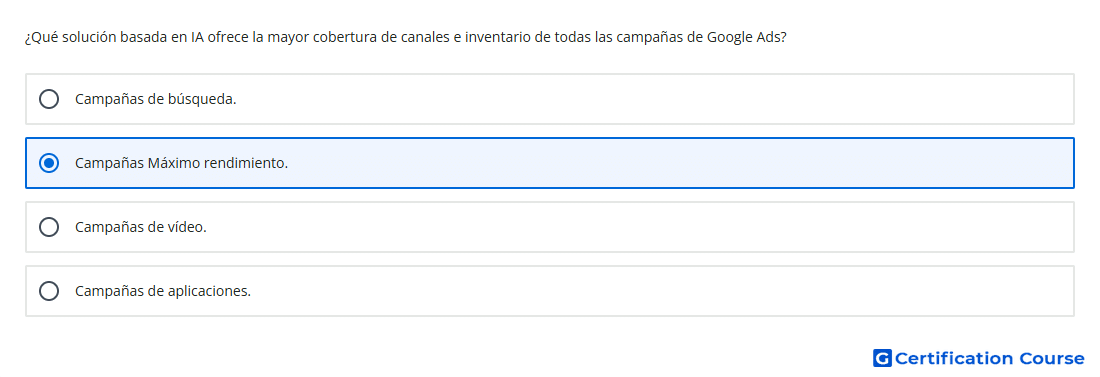Viewport: 1100px width, 377px height.
Task: Click blank area of vídeo option card
Action: (x=638, y=227)
